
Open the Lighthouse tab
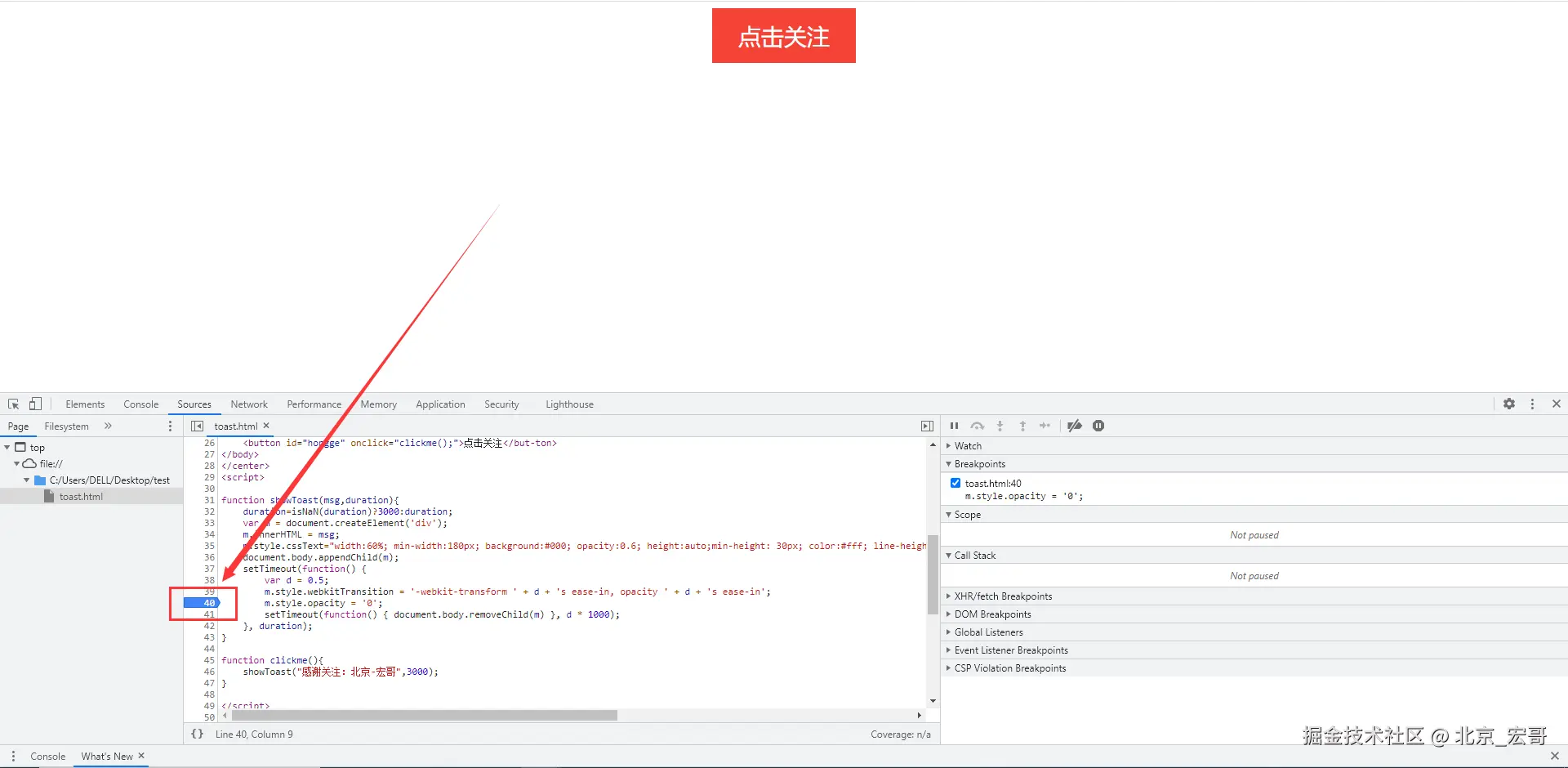[x=570, y=404]
